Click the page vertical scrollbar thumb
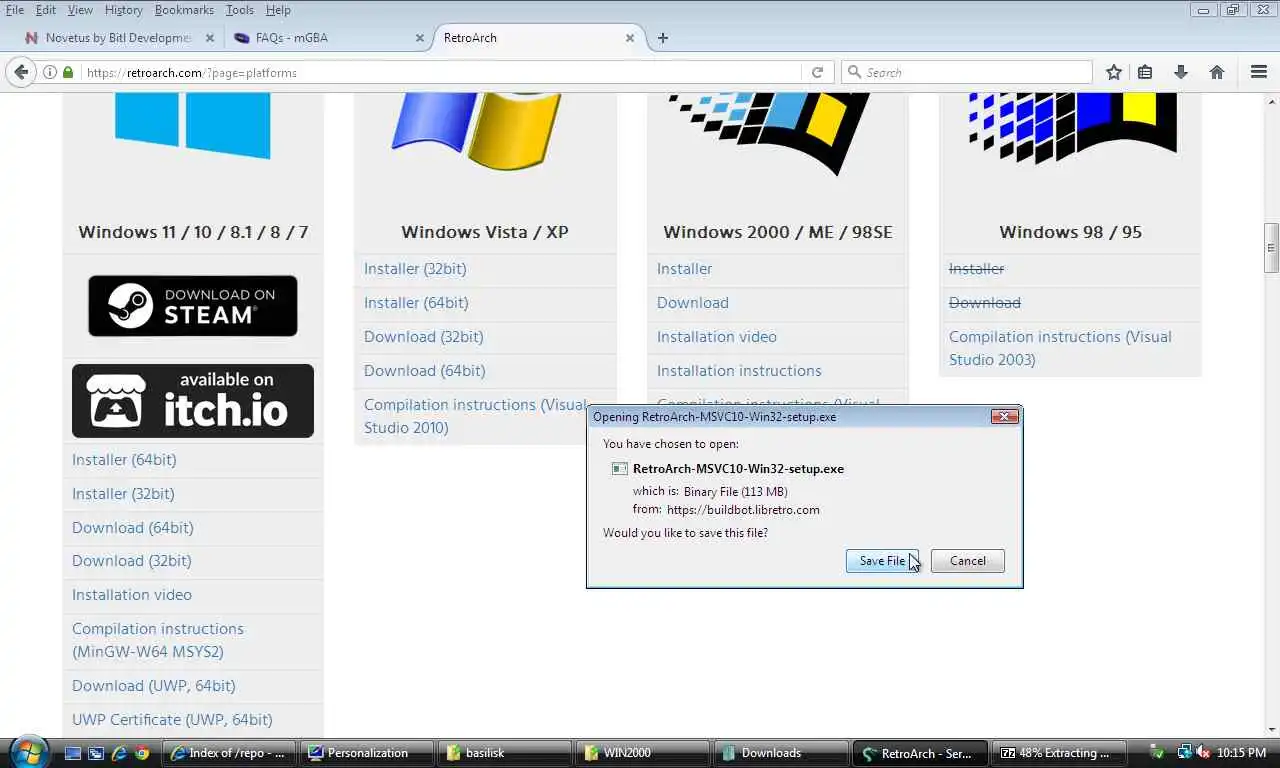Image resolution: width=1280 pixels, height=768 pixels. pos(1271,247)
